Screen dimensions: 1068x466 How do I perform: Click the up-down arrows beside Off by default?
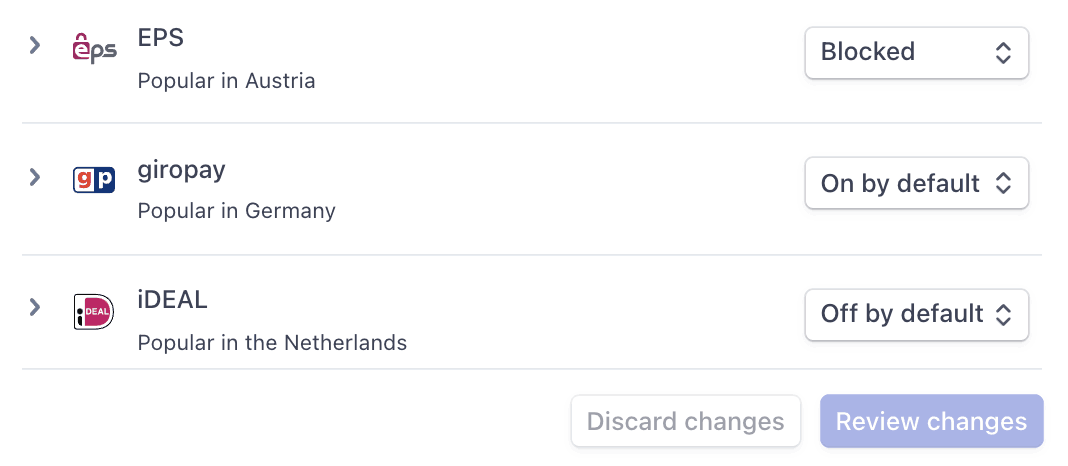pyautogui.click(x=1003, y=315)
